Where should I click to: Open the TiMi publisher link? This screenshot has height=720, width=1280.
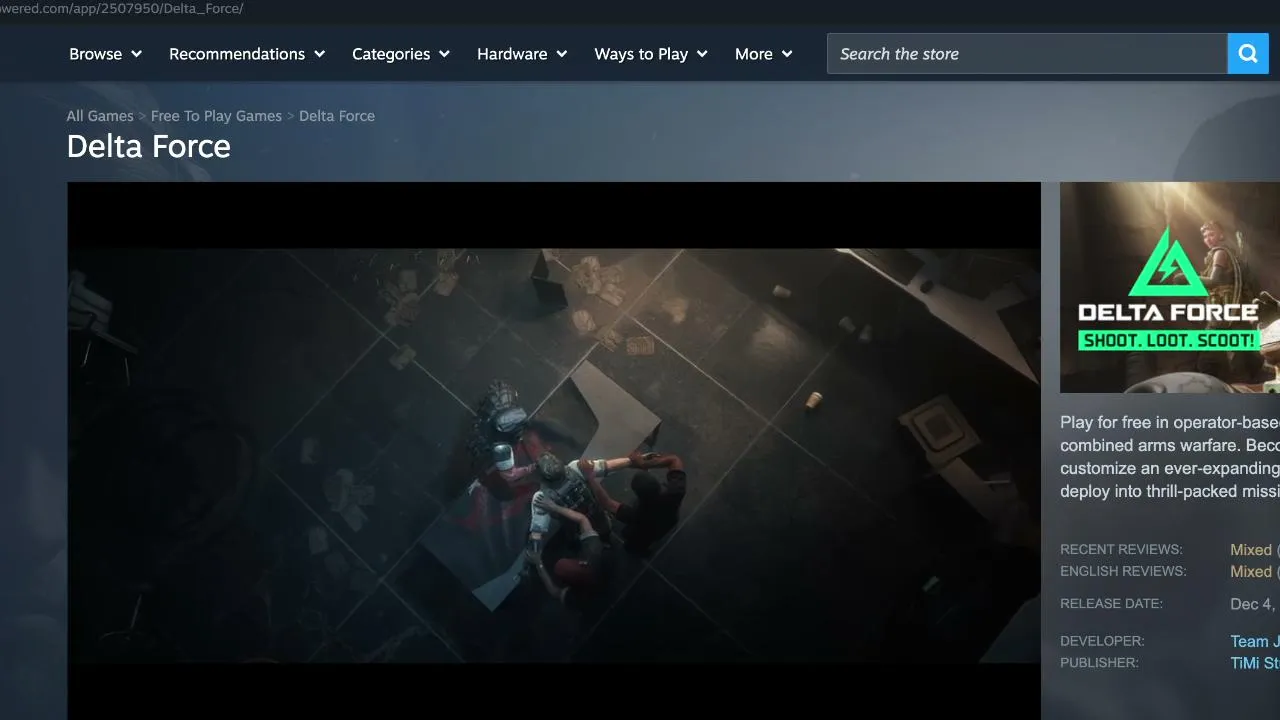click(x=1255, y=664)
